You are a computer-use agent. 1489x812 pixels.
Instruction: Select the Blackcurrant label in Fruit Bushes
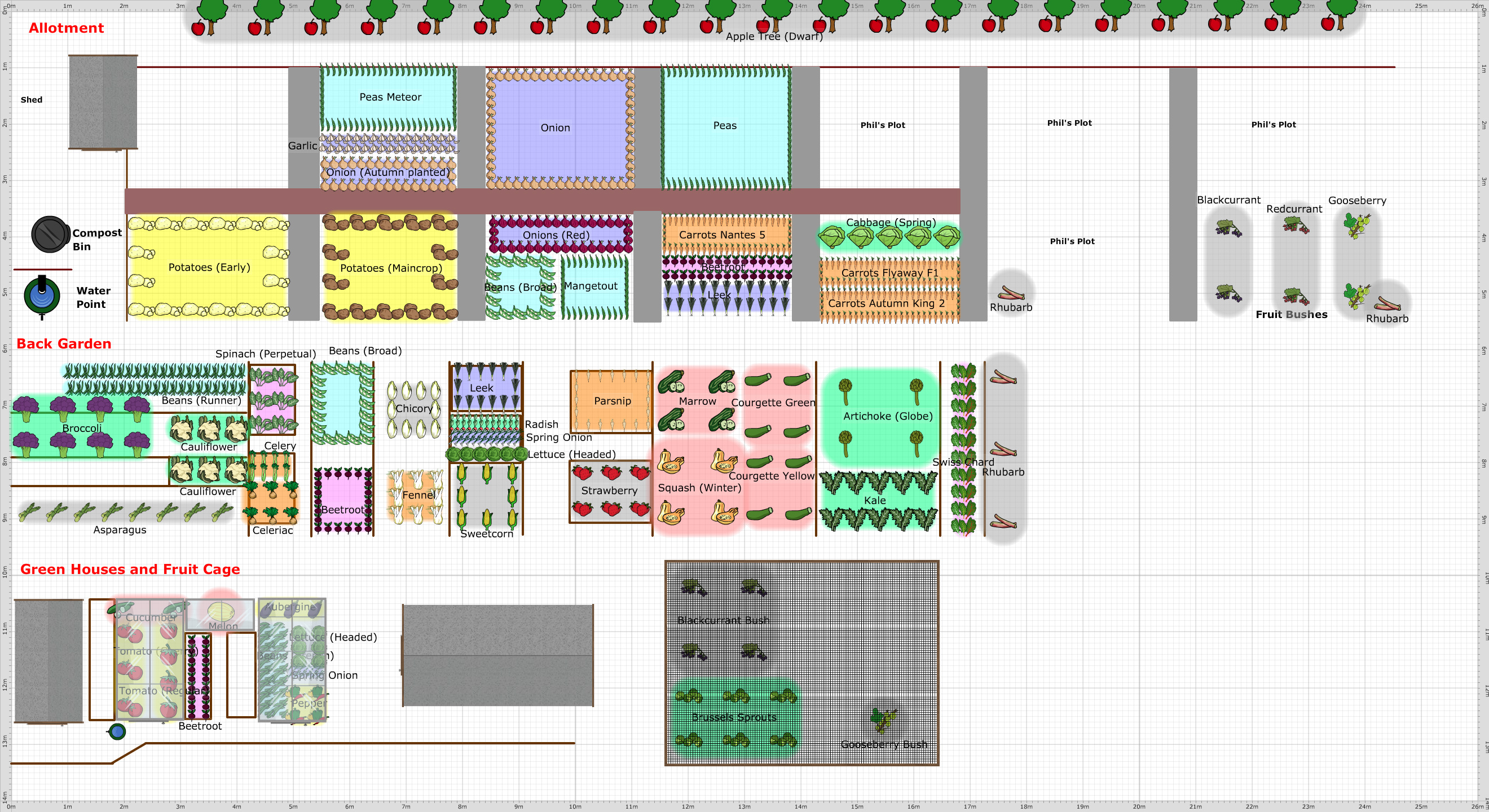(1228, 200)
